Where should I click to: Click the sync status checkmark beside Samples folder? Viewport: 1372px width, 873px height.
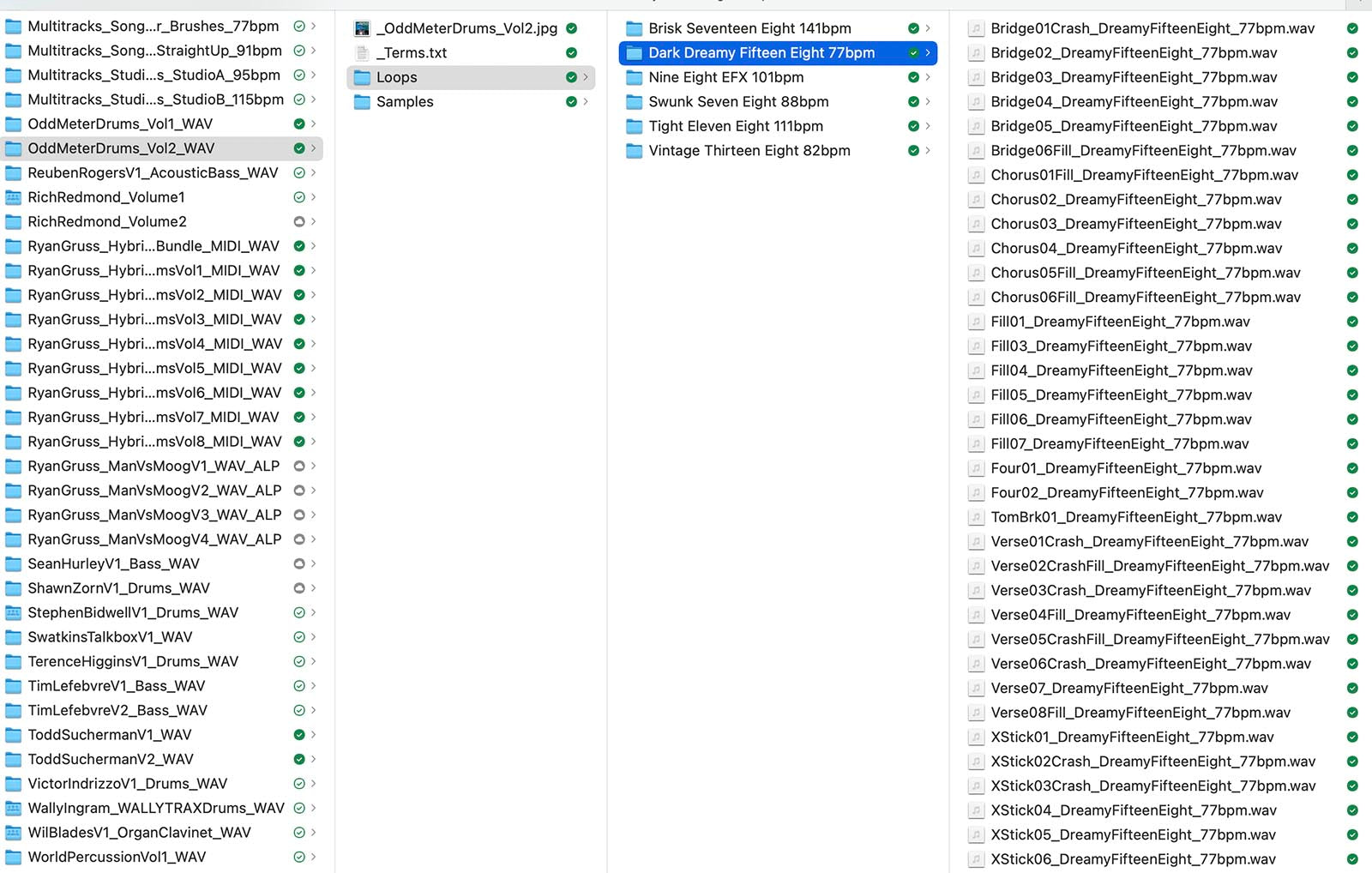pos(571,102)
